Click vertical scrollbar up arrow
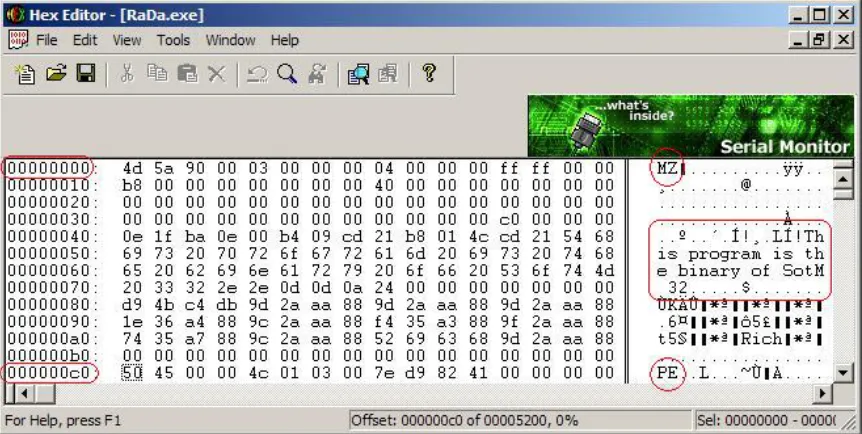Image resolution: width=862 pixels, height=434 pixels. pyautogui.click(x=843, y=177)
